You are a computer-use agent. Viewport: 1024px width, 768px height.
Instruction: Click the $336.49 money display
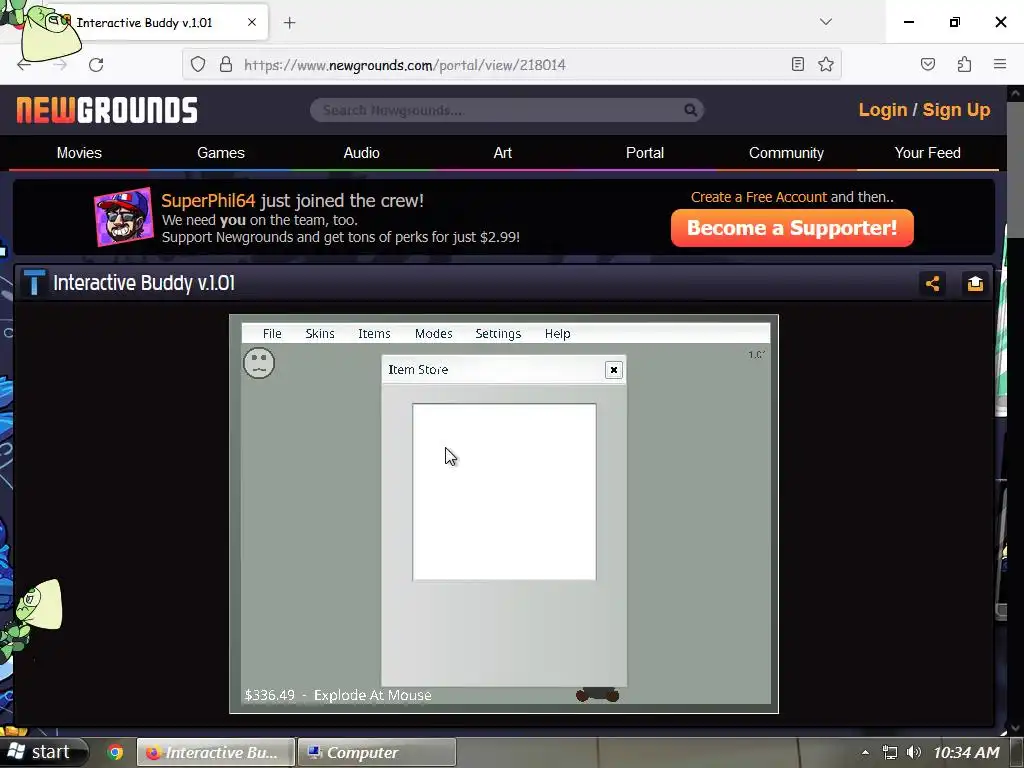[x=270, y=696]
